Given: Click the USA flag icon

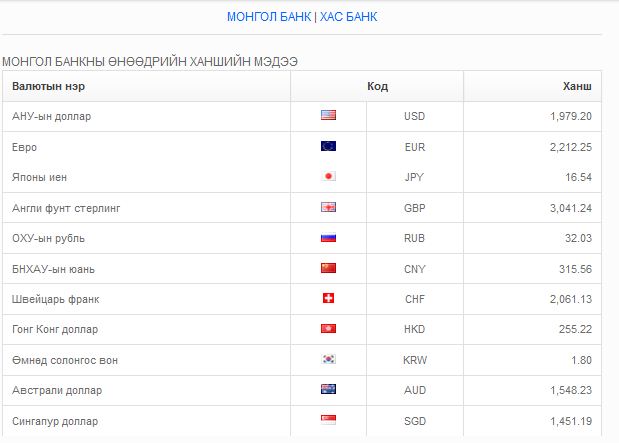Looking at the screenshot, I should pos(328,116).
